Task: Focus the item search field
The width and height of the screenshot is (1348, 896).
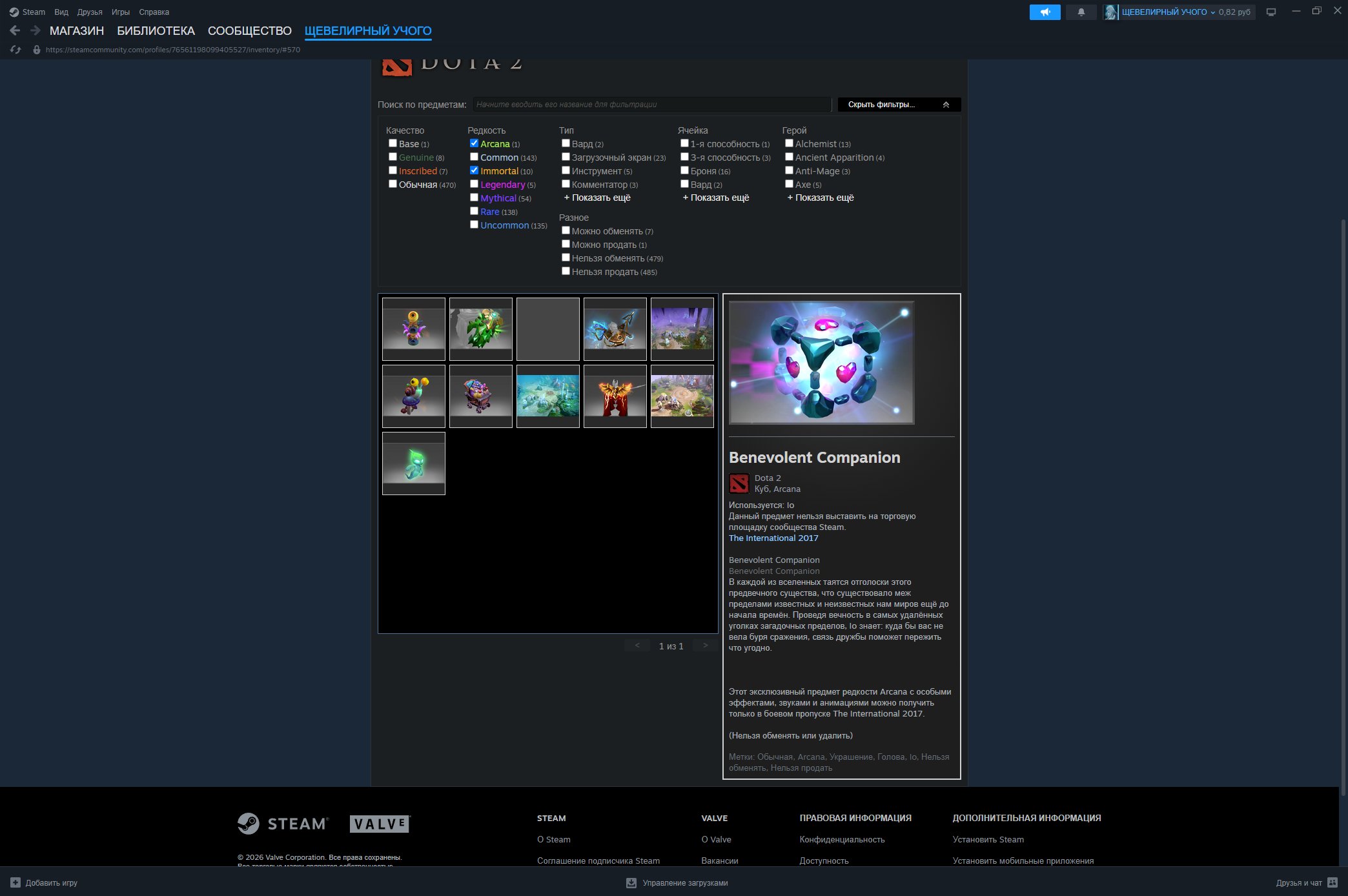Action: tap(652, 105)
